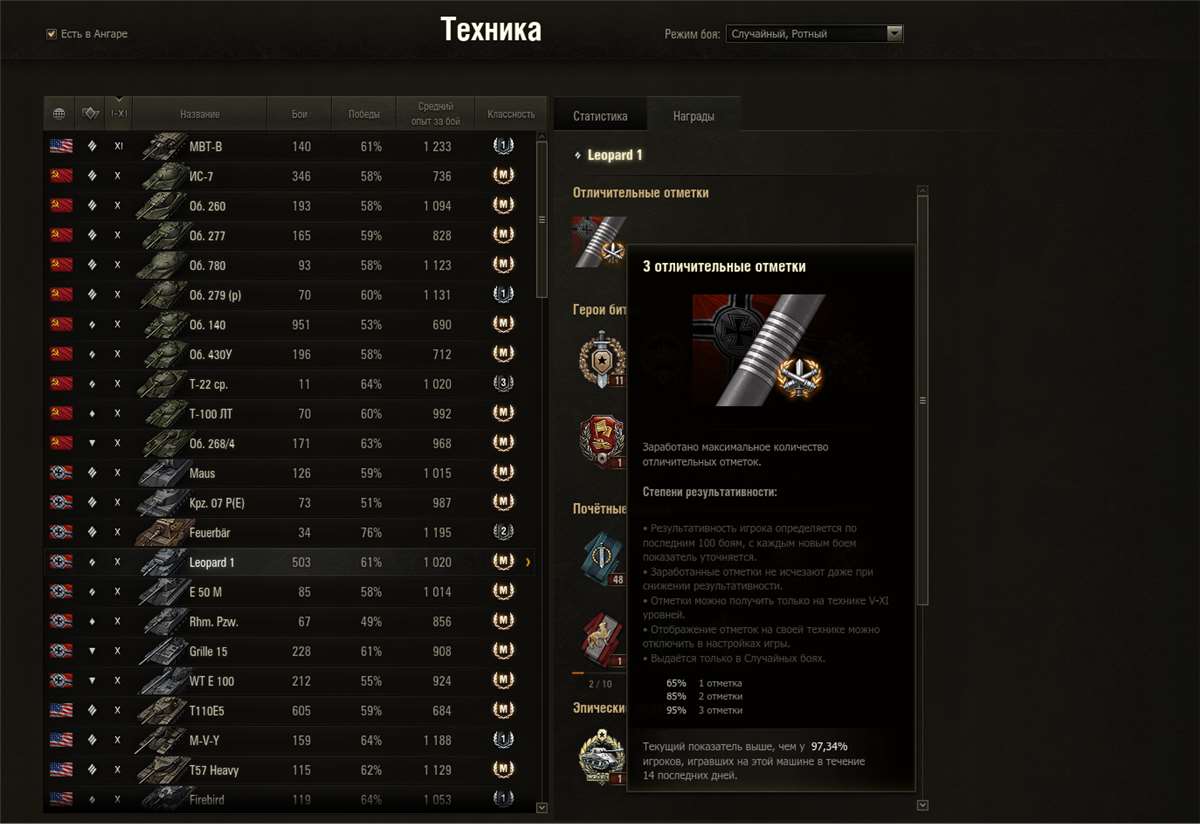Click vehicle list scroll down arrow
1200x824 pixels.
click(542, 806)
